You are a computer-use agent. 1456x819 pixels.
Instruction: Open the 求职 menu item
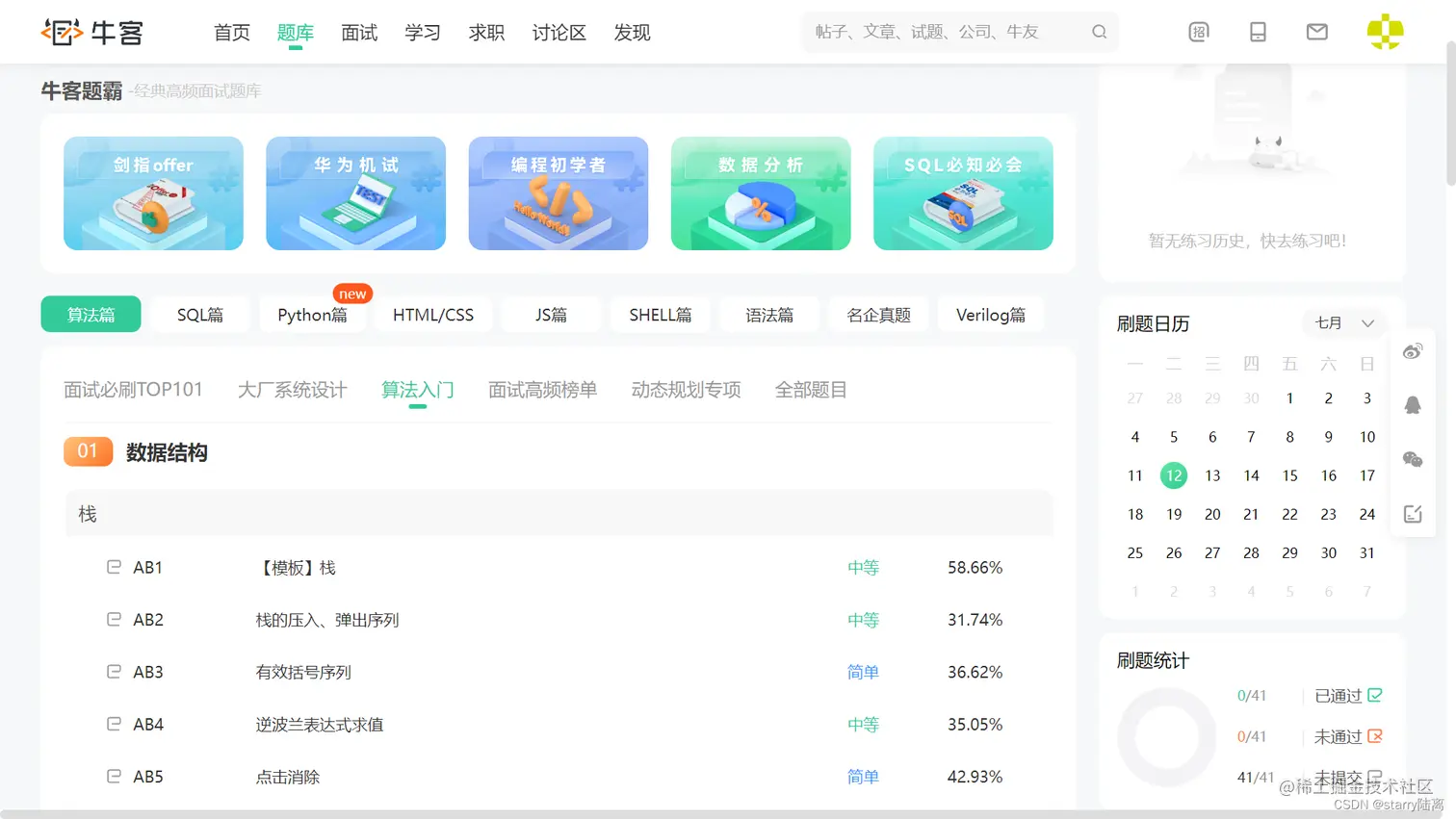(x=486, y=32)
